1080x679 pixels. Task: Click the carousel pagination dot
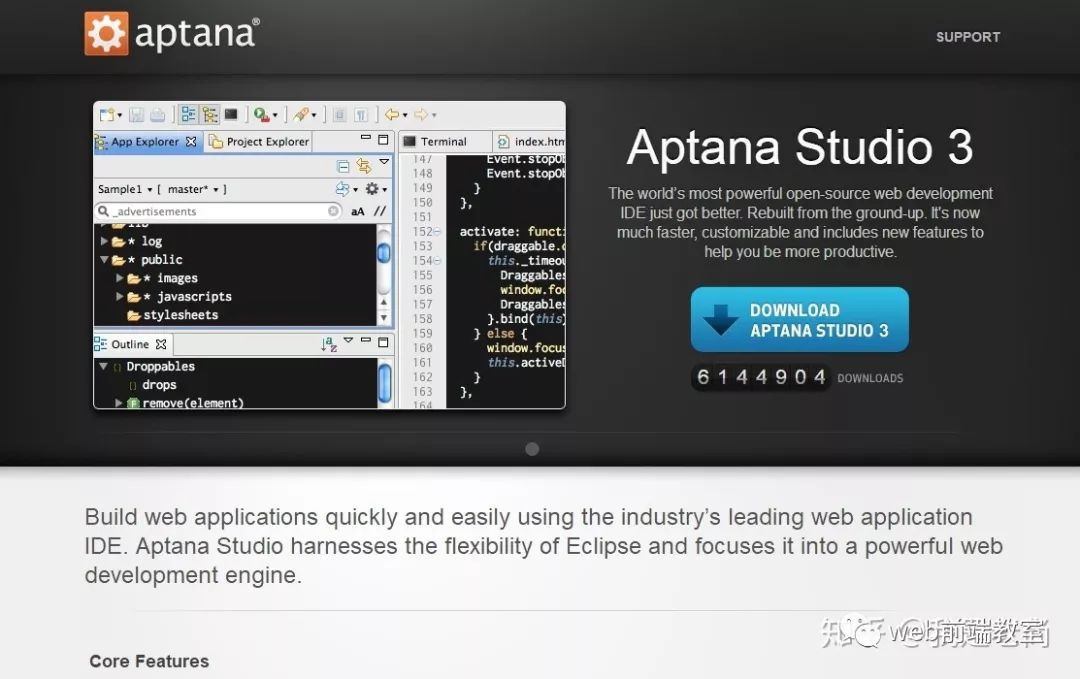pos(532,449)
